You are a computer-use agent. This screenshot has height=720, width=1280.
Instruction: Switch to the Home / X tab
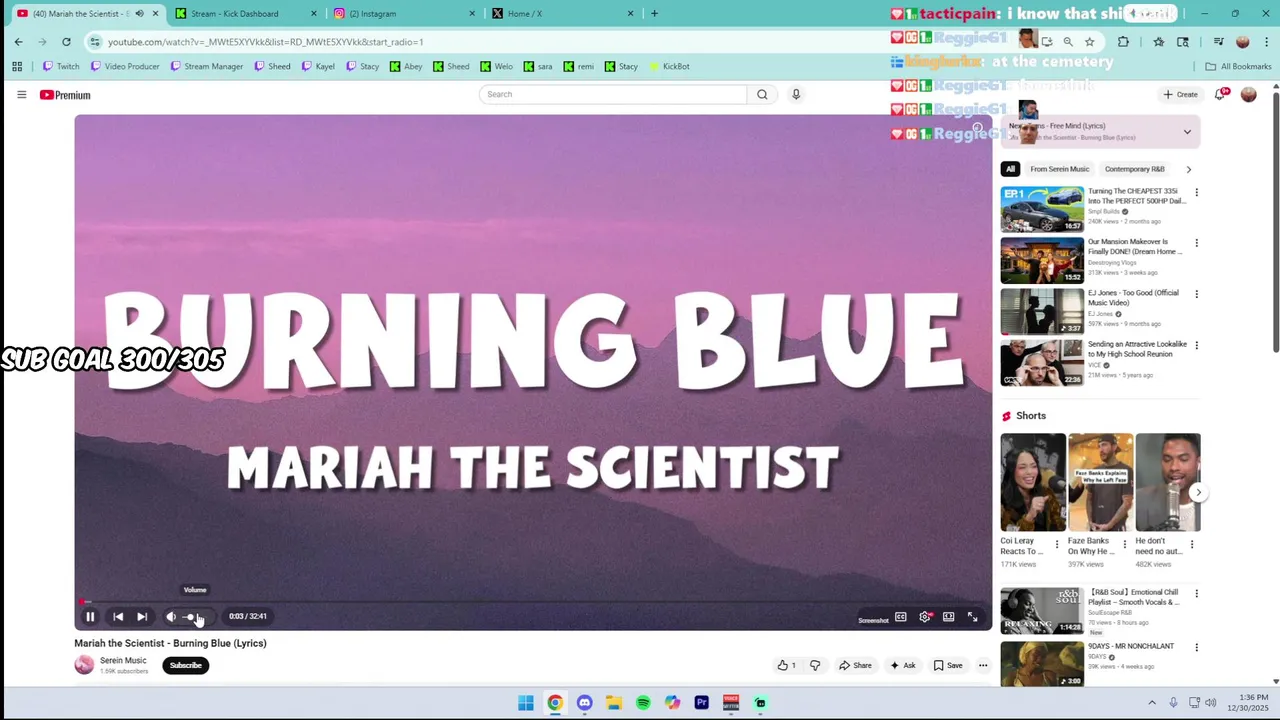[x=563, y=13]
